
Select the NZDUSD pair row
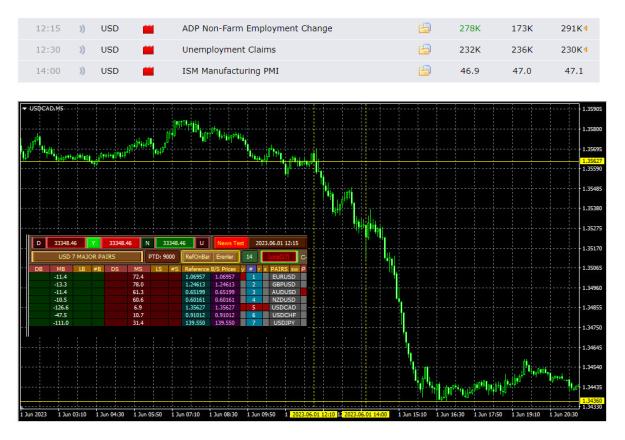pos(284,300)
